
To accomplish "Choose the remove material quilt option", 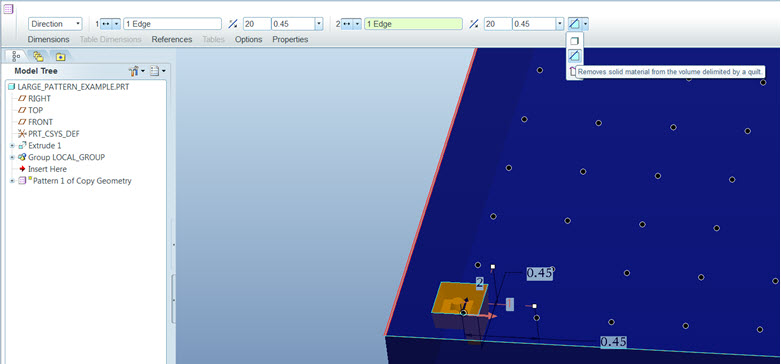I will pos(574,56).
